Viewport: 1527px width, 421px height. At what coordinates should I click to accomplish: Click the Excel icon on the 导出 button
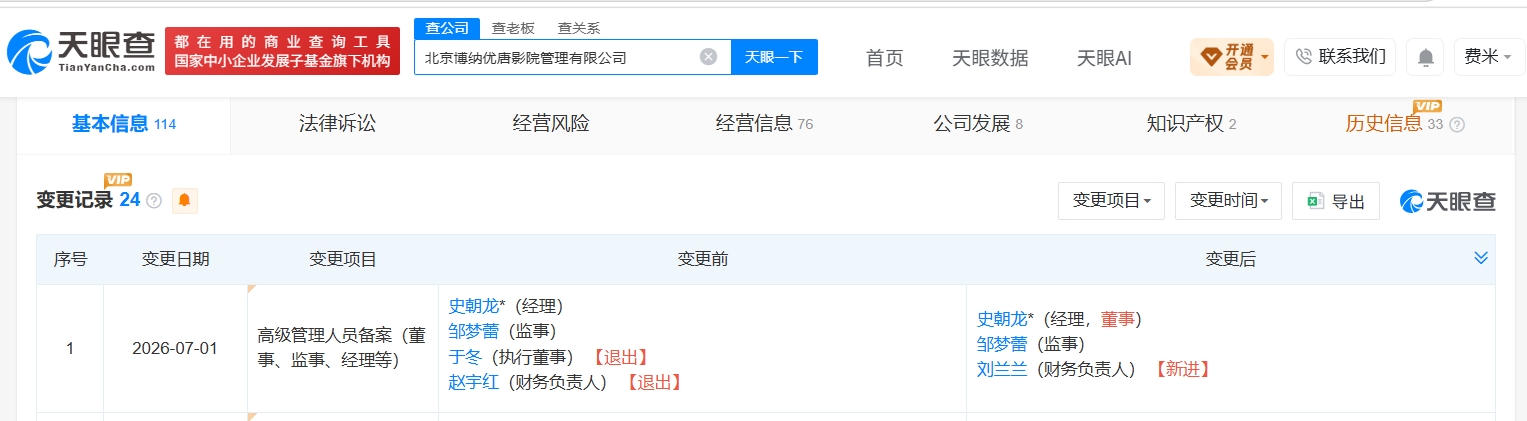1315,201
